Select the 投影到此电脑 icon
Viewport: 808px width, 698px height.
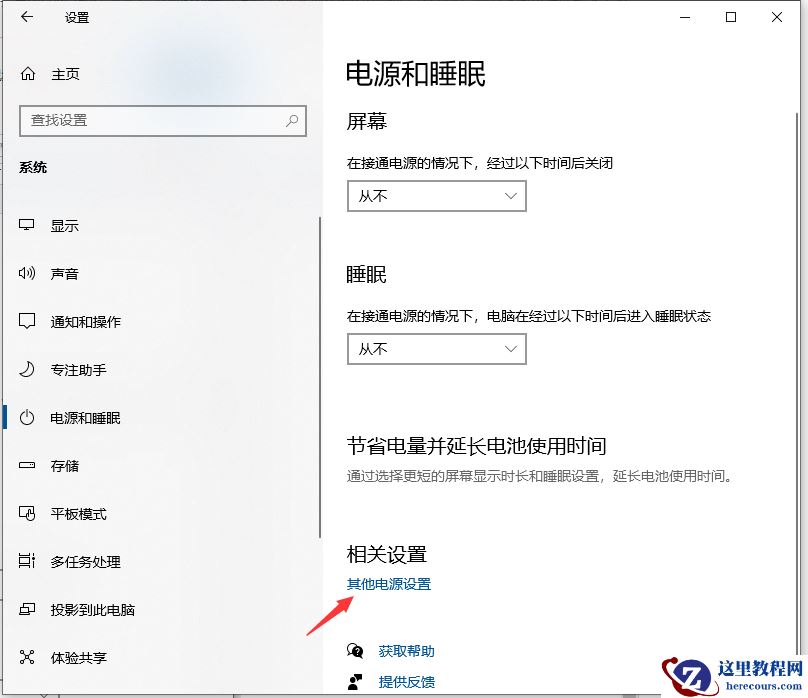point(29,609)
